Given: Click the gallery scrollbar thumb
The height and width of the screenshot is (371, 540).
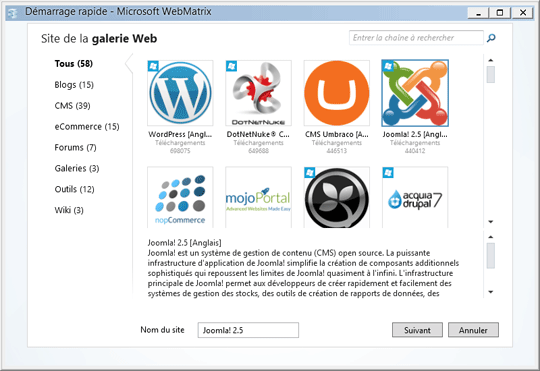Looking at the screenshot, I should click(491, 74).
